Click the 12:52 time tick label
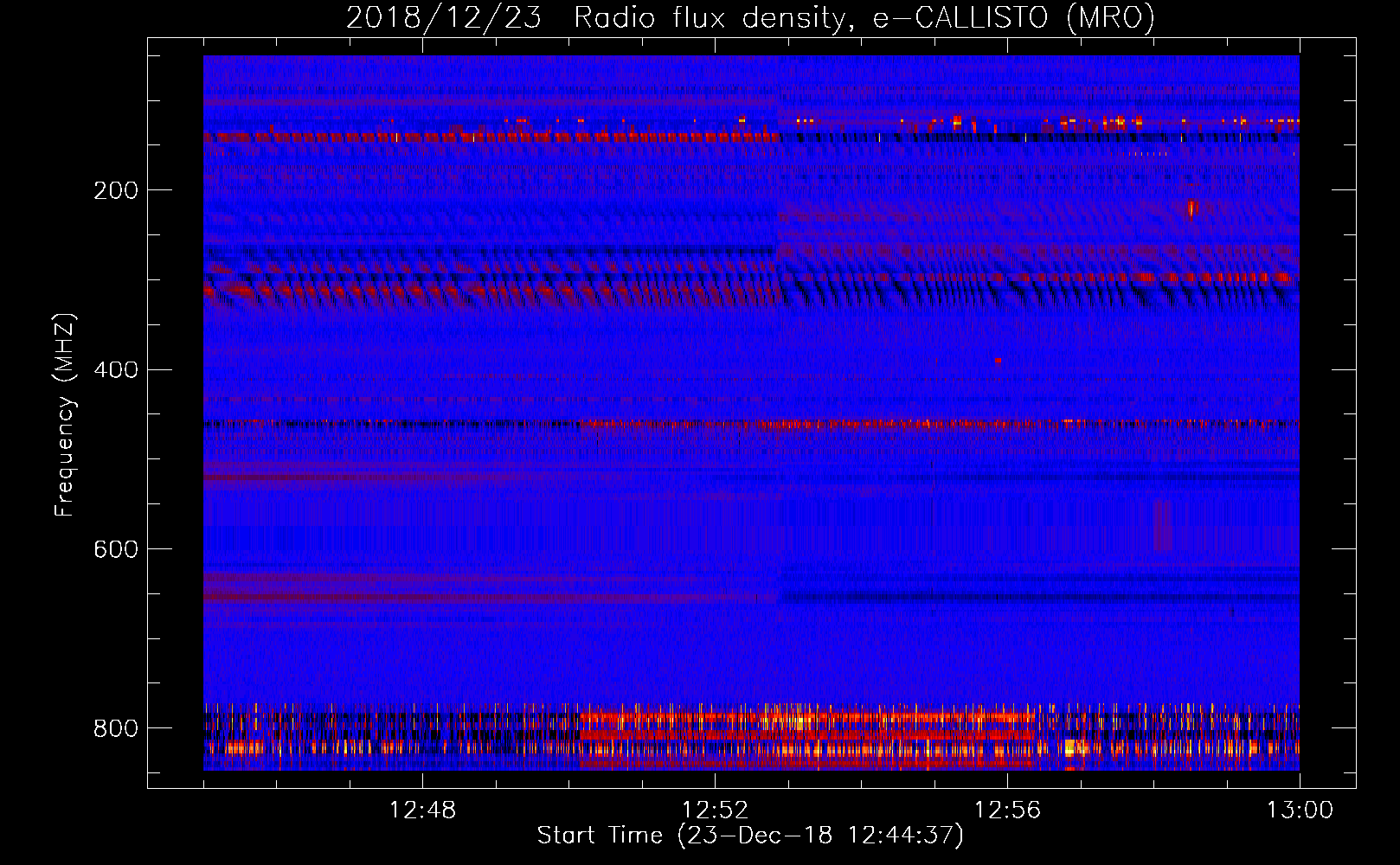 715,811
